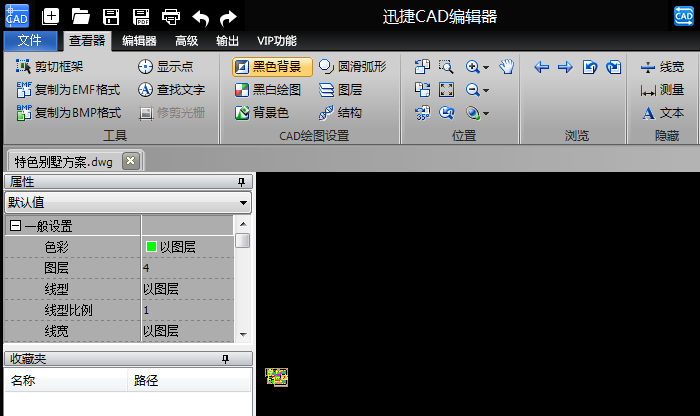Select the 剪切框架 tool
Viewport: 700px width, 416px height.
point(49,67)
